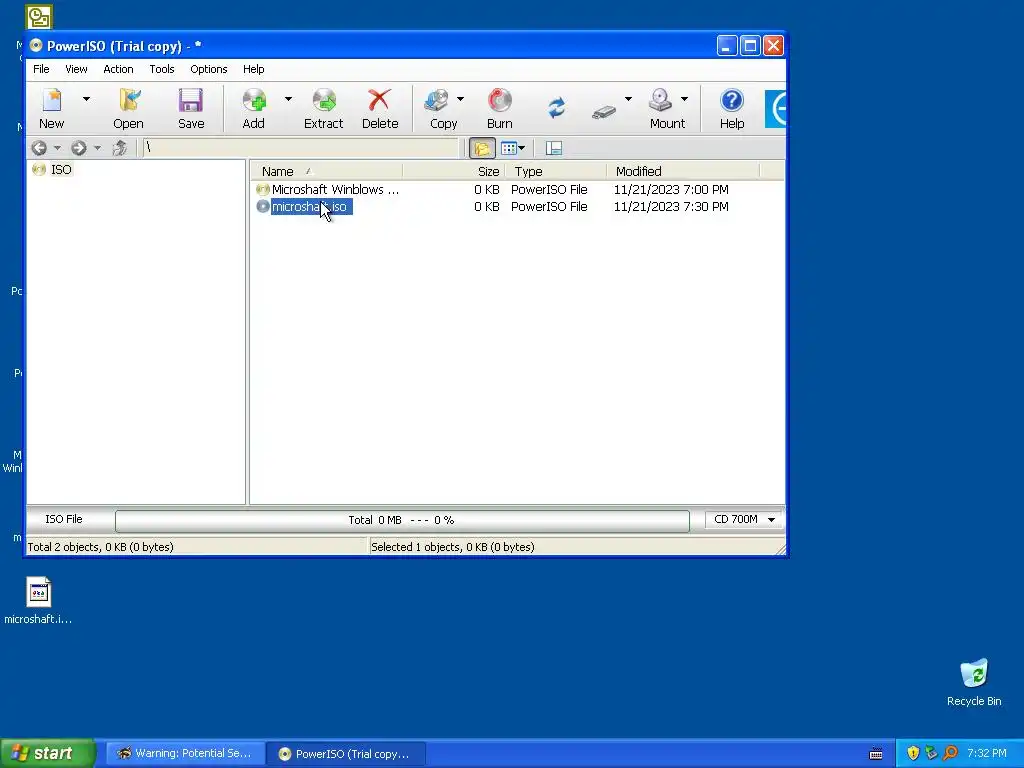Click the Total 0 MB capacity bar
This screenshot has width=1024, height=768.
coord(402,520)
